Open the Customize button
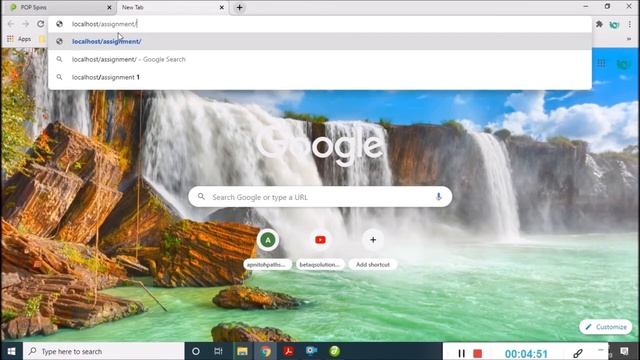The width and height of the screenshot is (640, 360). coord(606,327)
